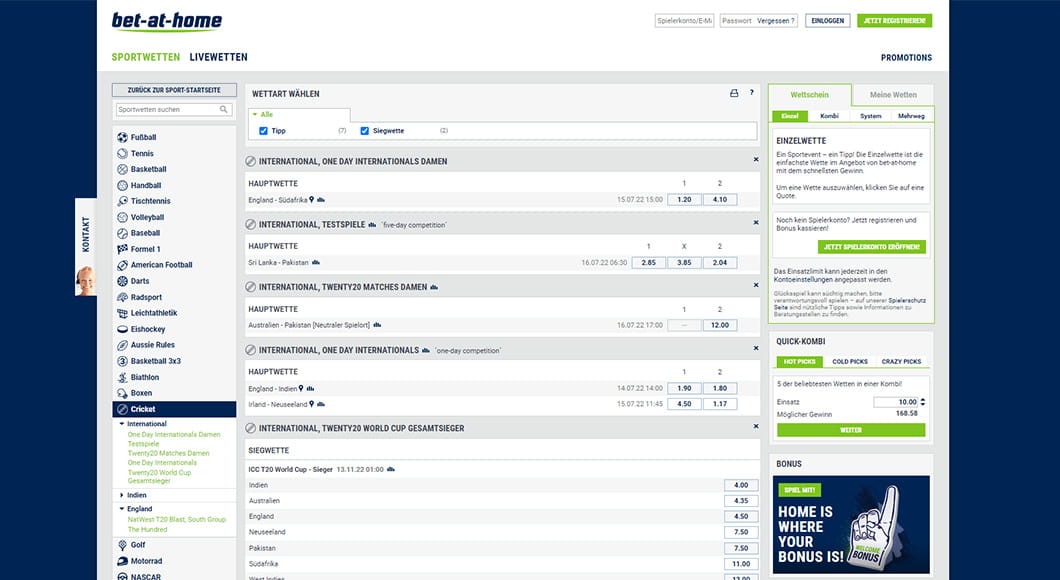Select the Volleyball icon
Viewport: 1060px width, 580px height.
tap(122, 217)
